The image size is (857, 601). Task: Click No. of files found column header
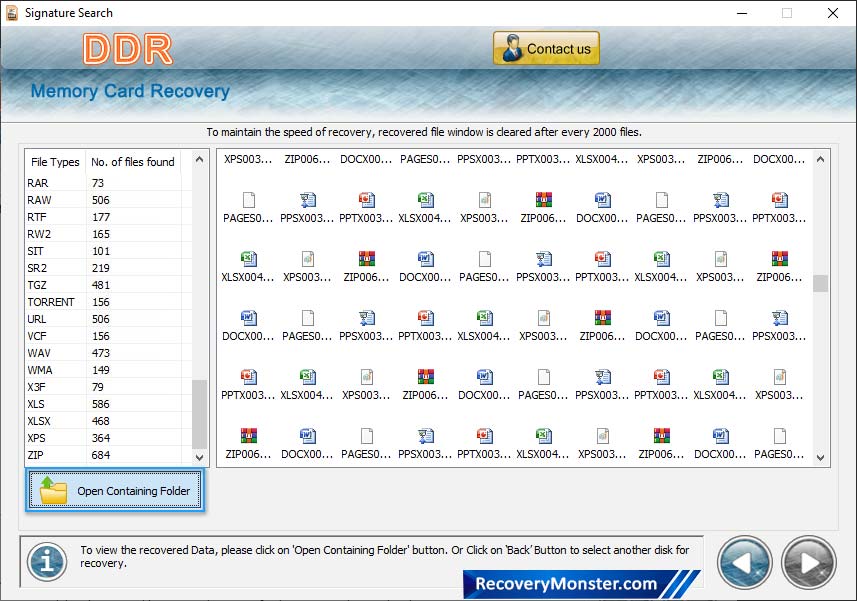[133, 162]
